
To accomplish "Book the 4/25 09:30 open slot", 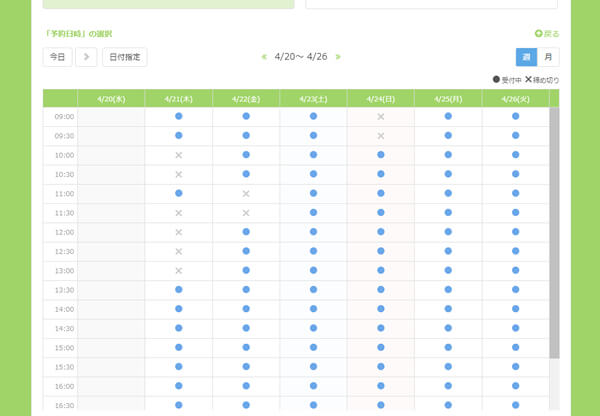I will [x=448, y=136].
